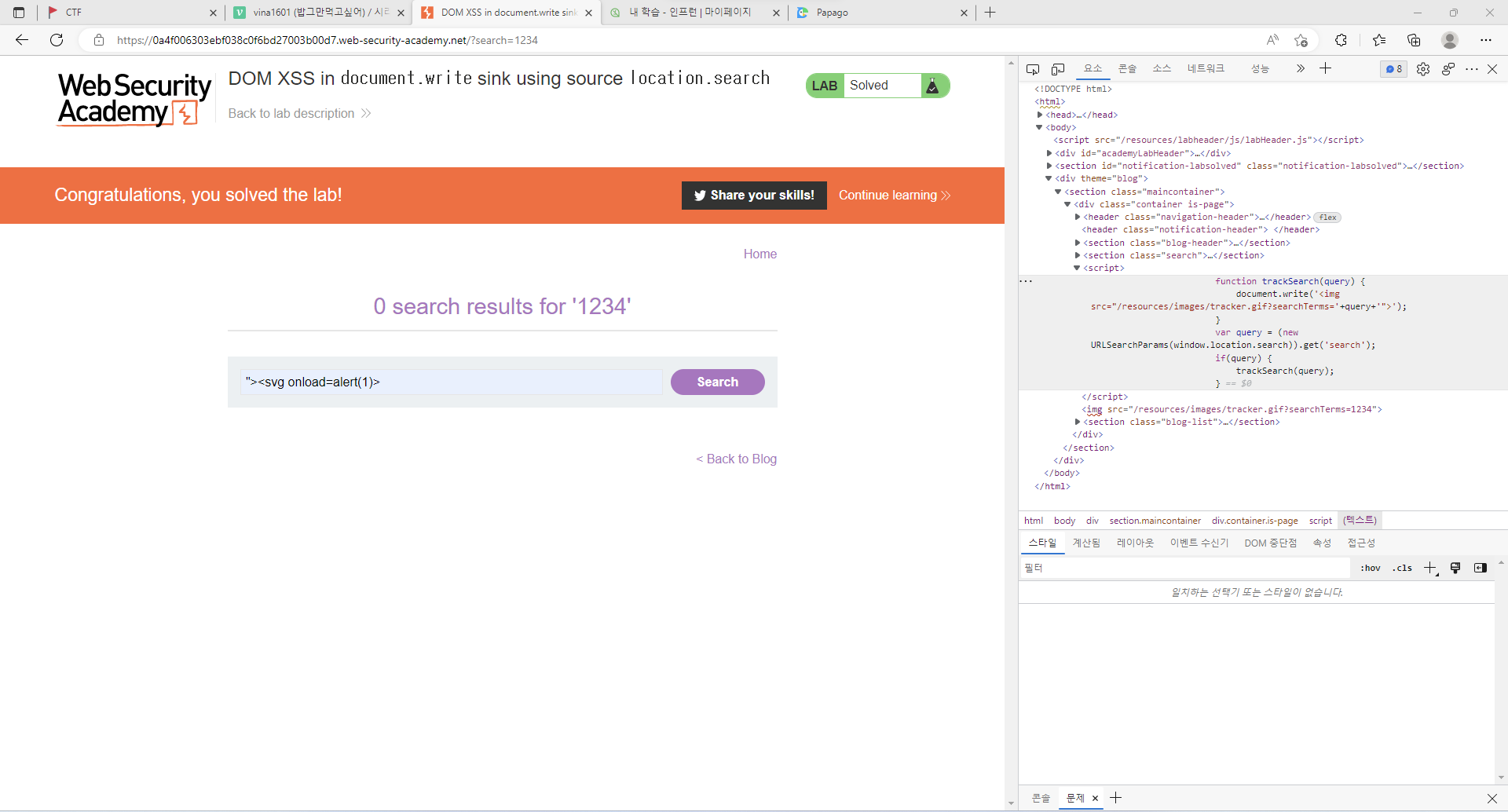Expand the navigation-header element node
Viewport: 1508px width, 812px height.
[x=1078, y=217]
